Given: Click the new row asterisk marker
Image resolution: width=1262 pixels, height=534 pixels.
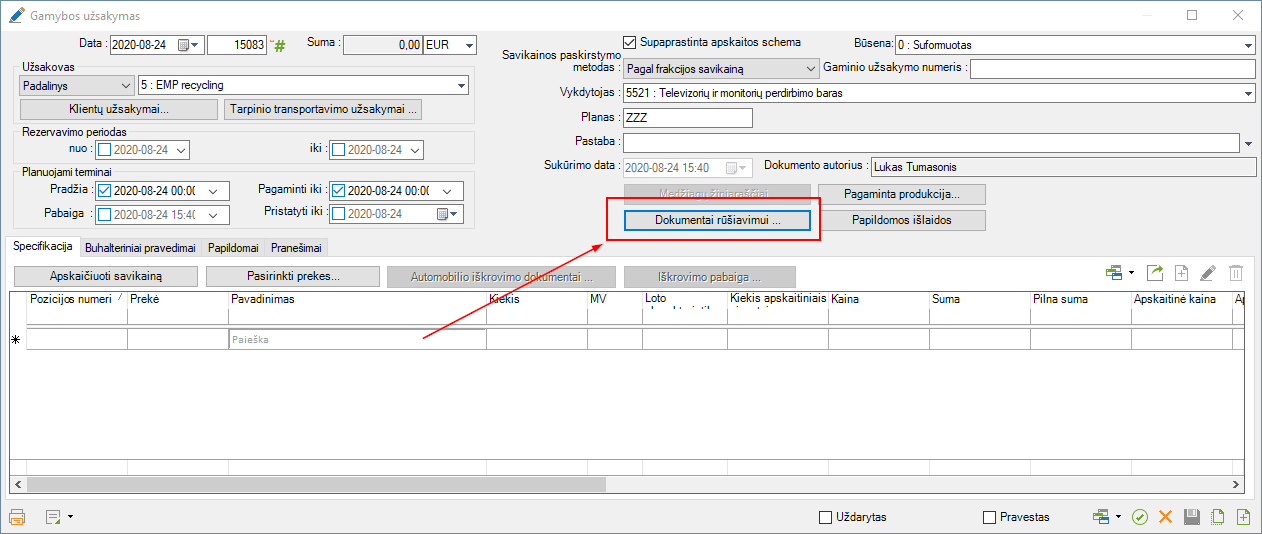Looking at the screenshot, I should pos(15,340).
